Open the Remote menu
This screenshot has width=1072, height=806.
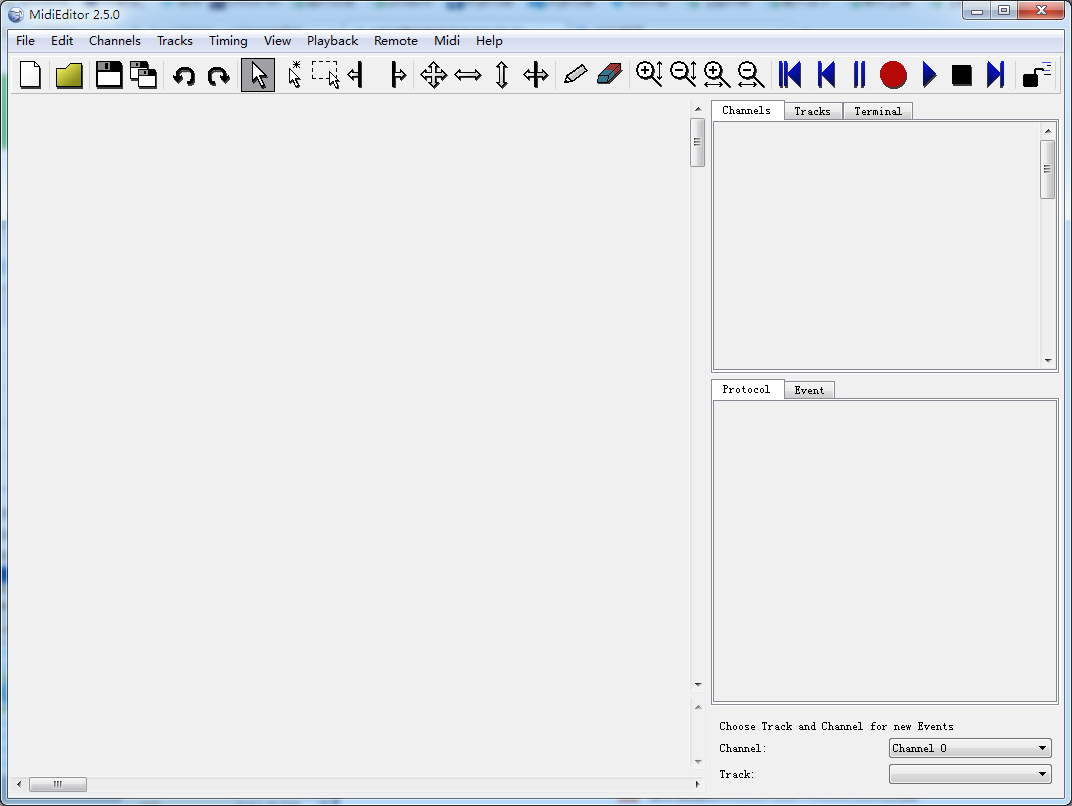click(395, 40)
